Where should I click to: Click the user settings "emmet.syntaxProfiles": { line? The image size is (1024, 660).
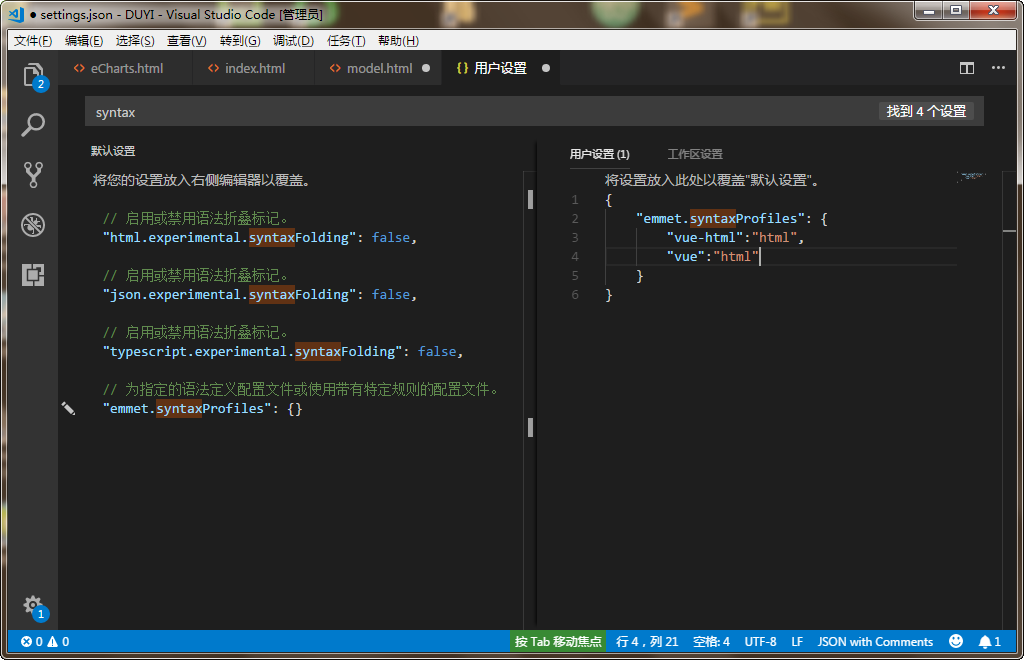point(731,219)
